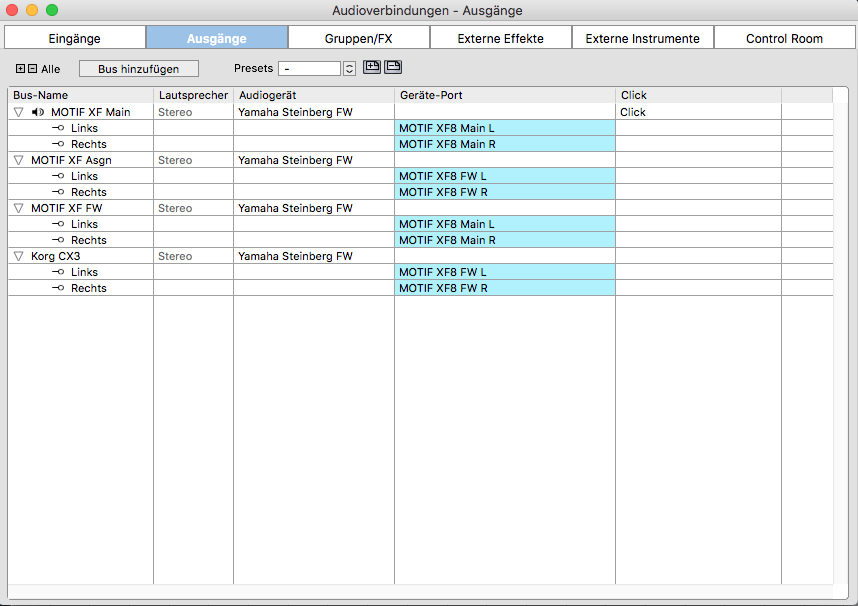Switch to the Eingänge tab
Viewport: 858px width, 606px height.
(75, 38)
